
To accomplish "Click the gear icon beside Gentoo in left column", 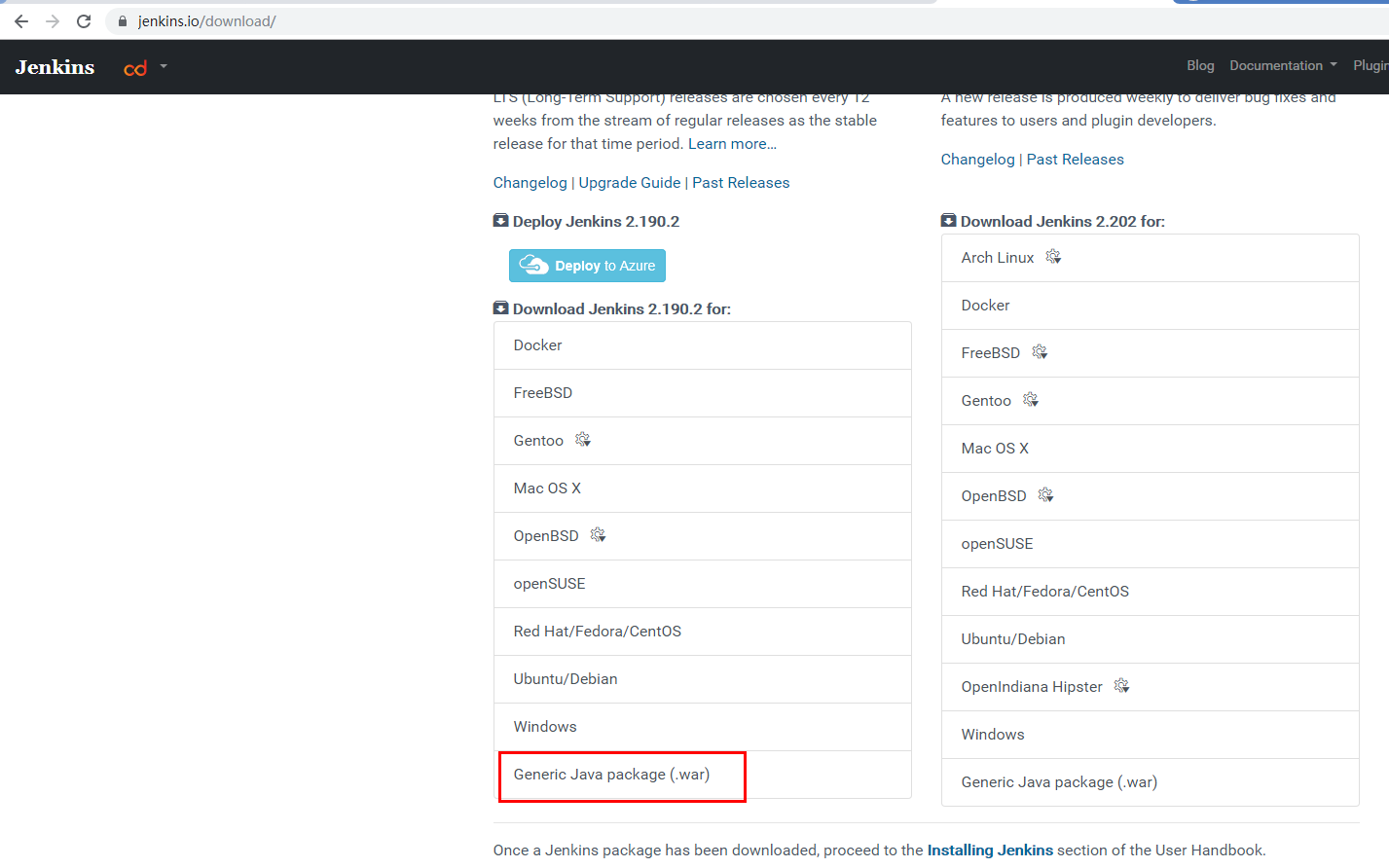I will coord(582,440).
